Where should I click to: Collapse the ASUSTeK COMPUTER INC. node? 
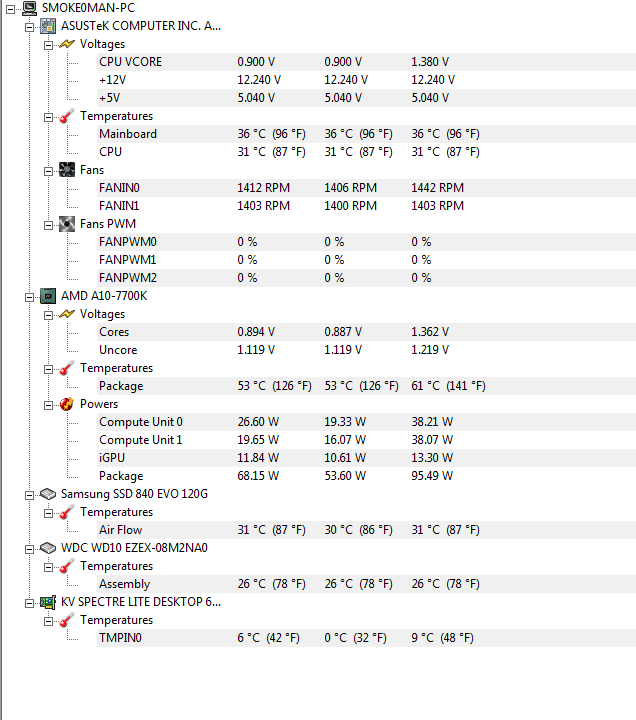[x=29, y=27]
